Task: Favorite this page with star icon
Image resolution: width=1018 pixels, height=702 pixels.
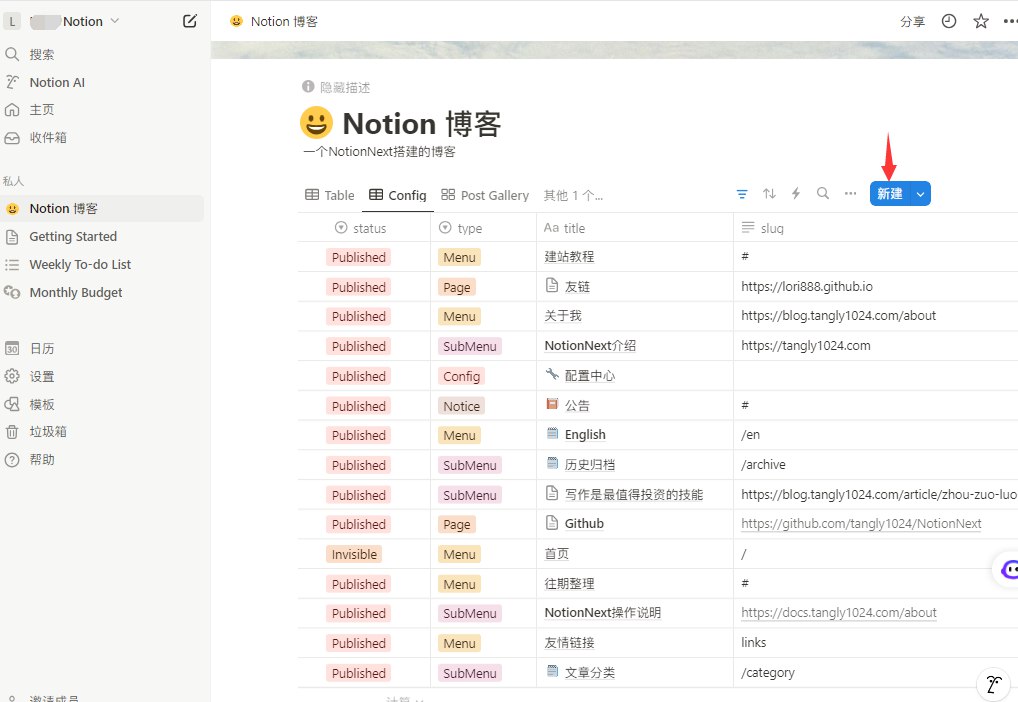Action: tap(981, 21)
